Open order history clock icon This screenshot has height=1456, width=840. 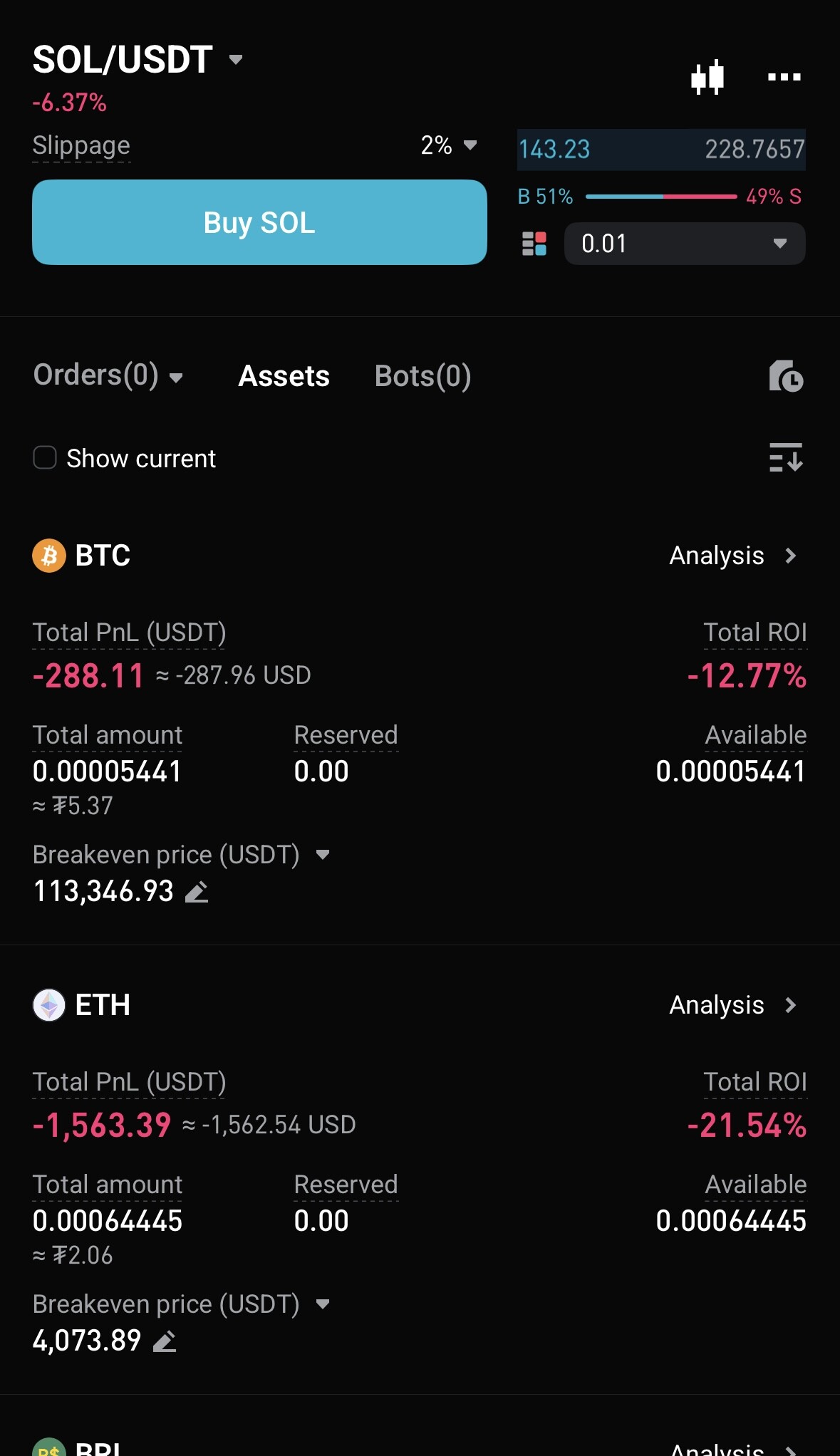coord(785,376)
